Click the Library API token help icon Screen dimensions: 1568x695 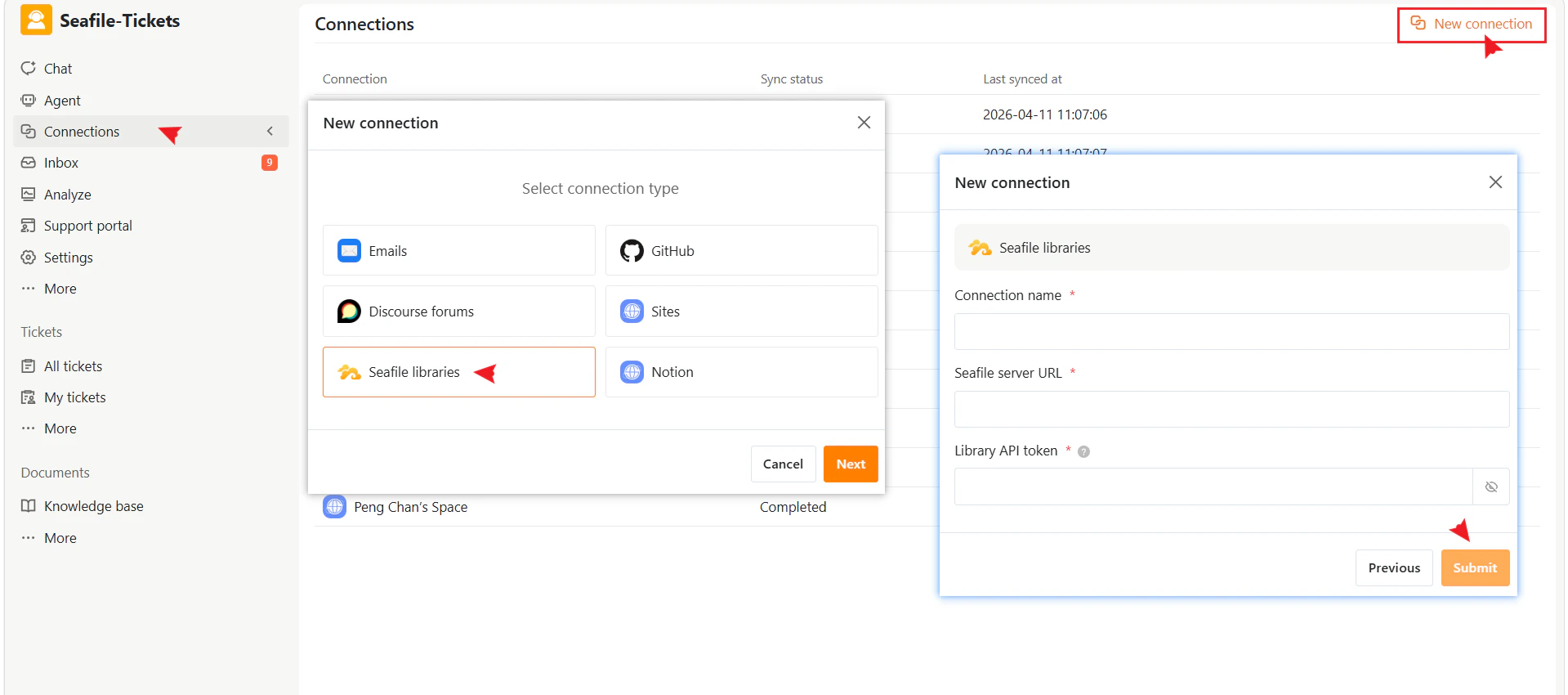tap(1083, 451)
